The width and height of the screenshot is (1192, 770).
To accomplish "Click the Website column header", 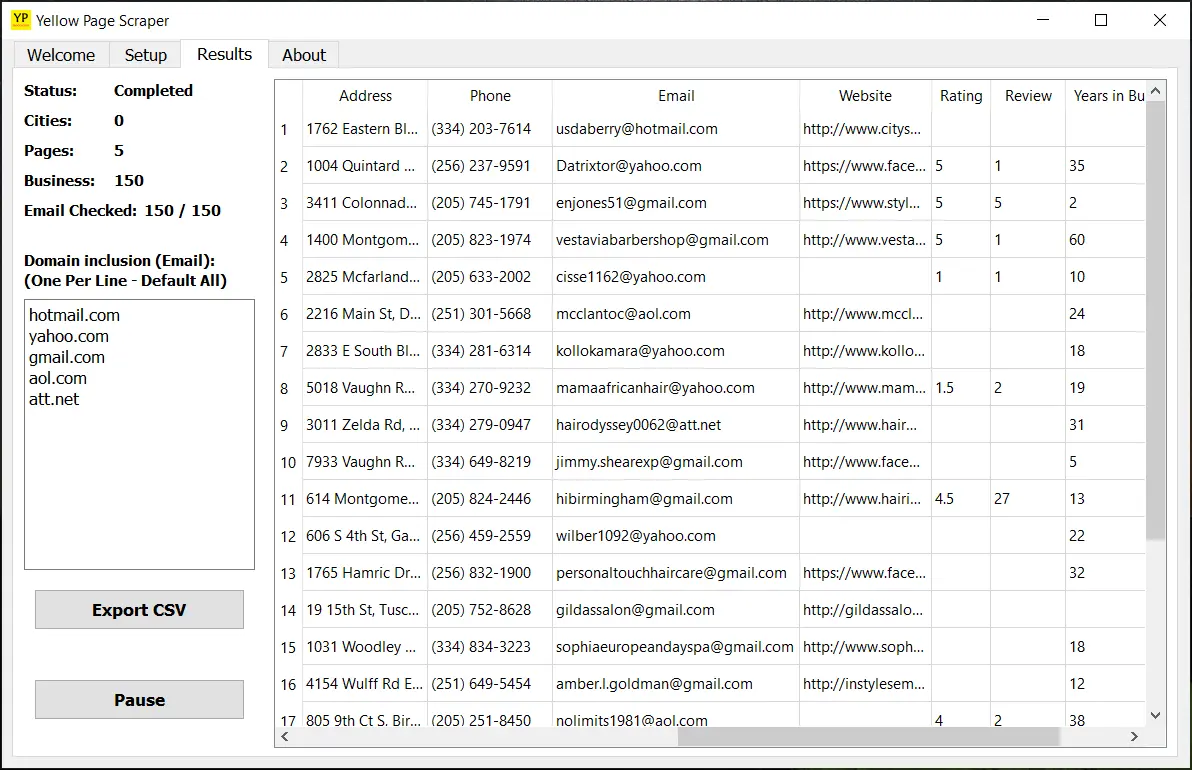I will pyautogui.click(x=865, y=96).
